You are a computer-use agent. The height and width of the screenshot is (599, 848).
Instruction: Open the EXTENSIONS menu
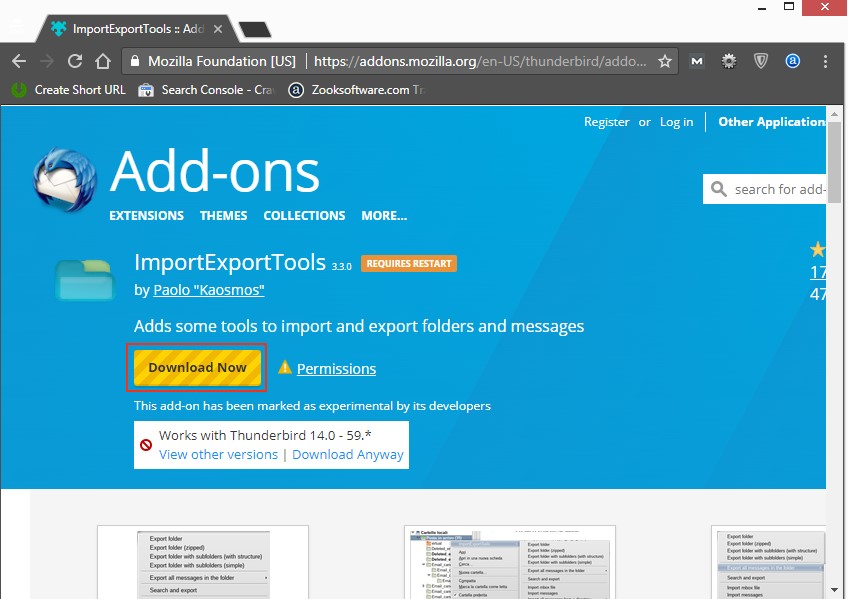[146, 216]
